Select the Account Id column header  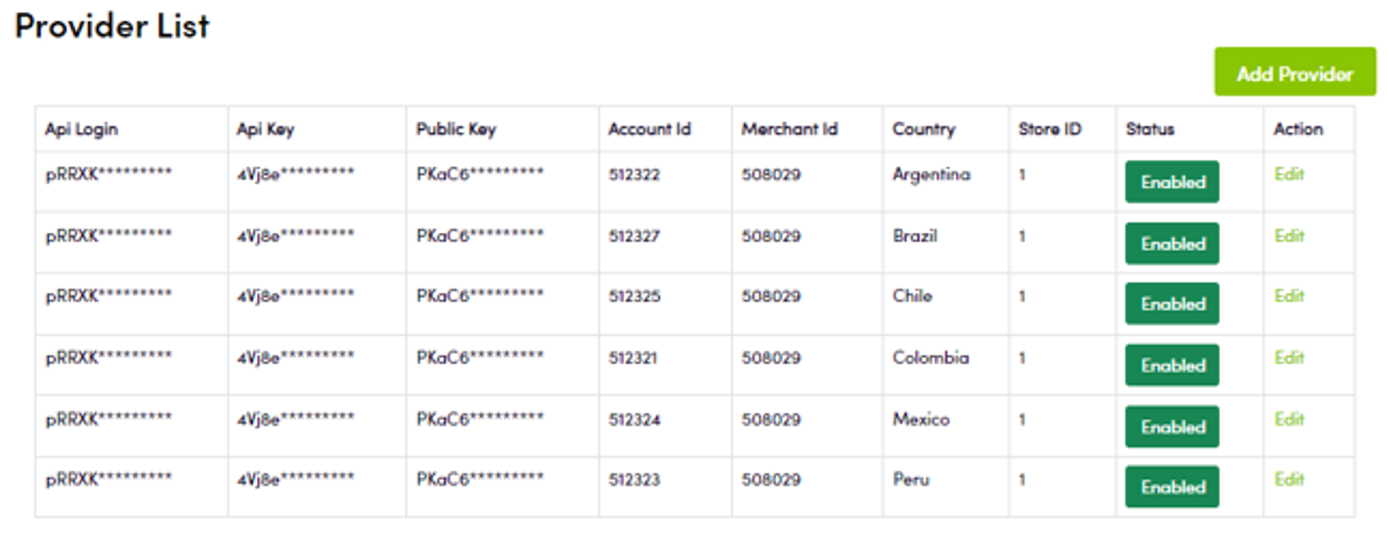click(649, 129)
